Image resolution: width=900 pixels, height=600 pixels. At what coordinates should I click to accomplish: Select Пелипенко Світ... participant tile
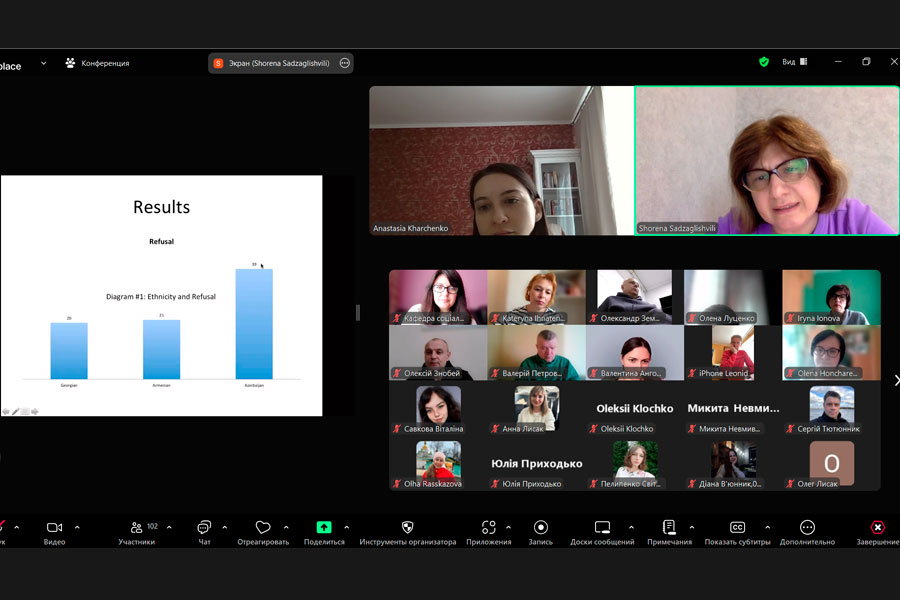point(635,463)
